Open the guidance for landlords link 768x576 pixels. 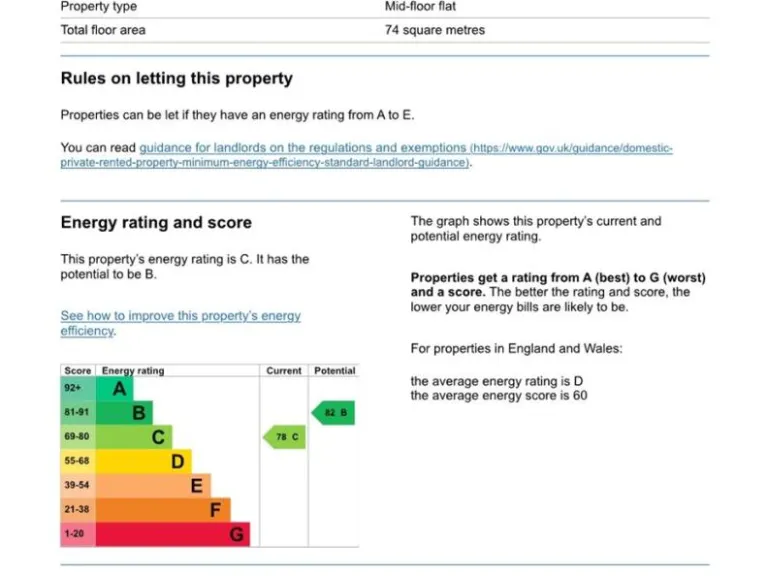[x=302, y=148]
